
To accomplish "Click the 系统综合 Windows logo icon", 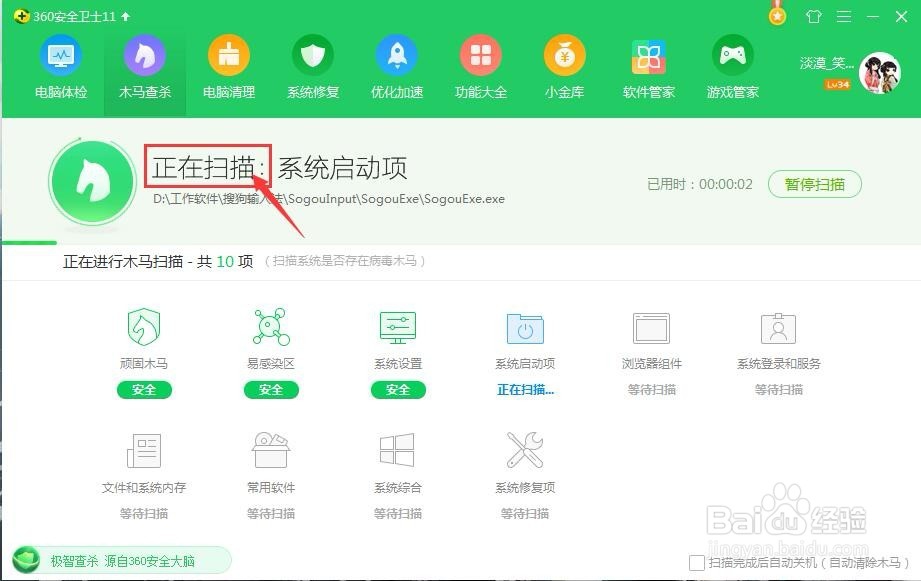I will pos(398,450).
